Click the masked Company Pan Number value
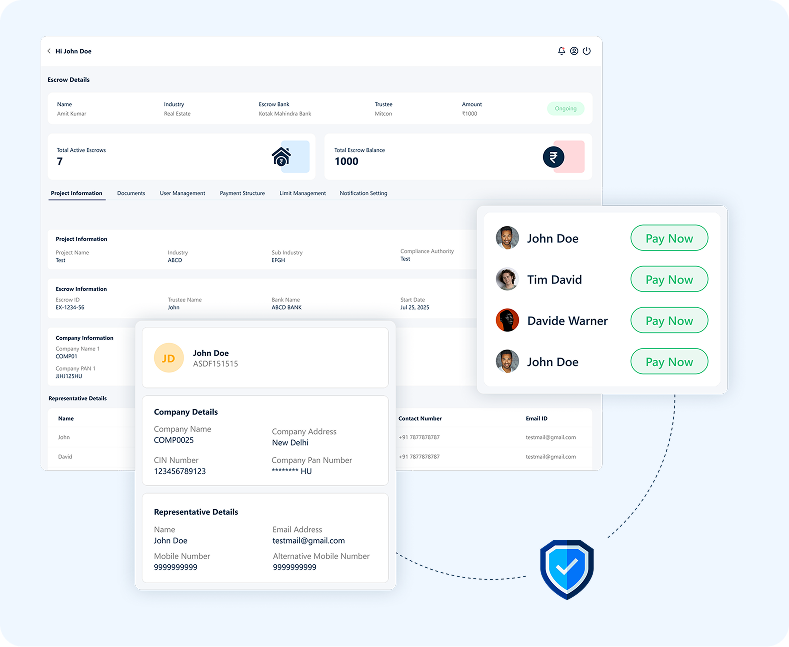The width and height of the screenshot is (789, 647). 292,471
